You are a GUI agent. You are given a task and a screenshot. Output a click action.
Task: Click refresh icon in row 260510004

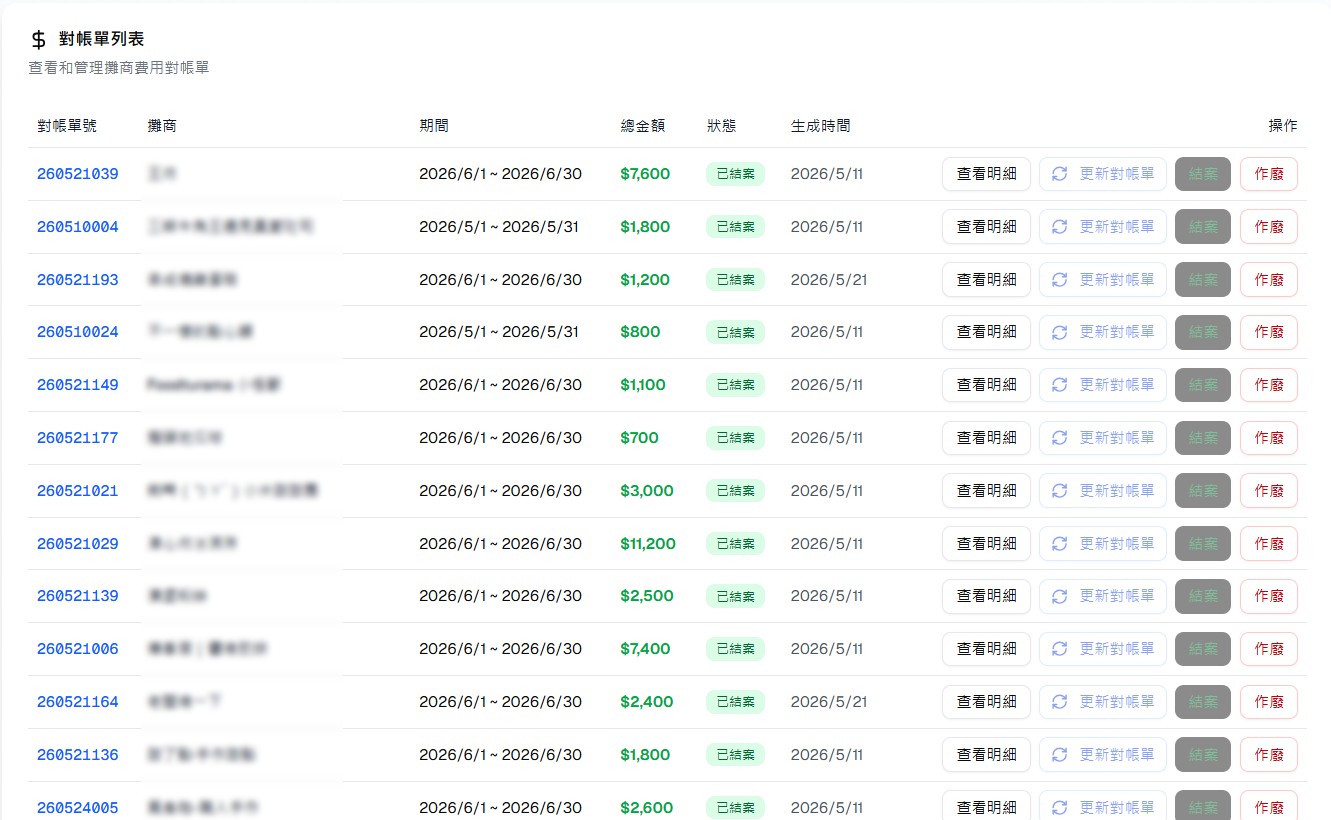[x=1060, y=227]
